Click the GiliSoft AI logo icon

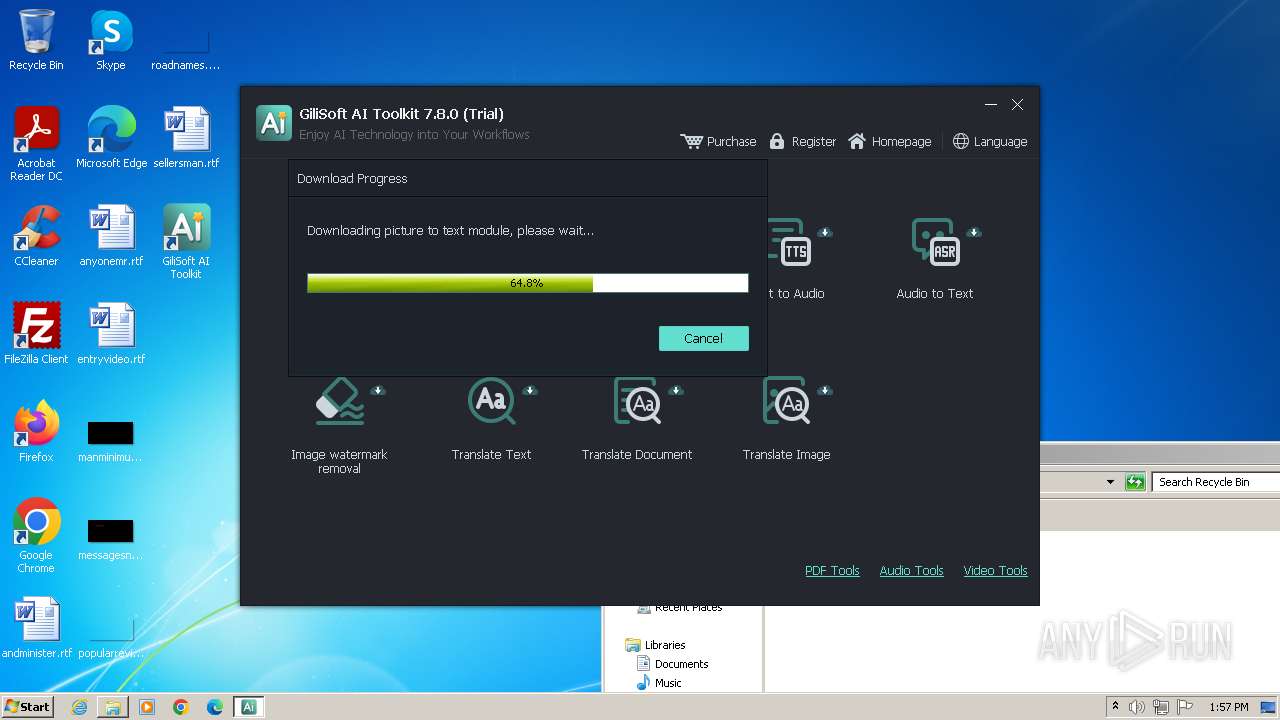click(x=274, y=123)
